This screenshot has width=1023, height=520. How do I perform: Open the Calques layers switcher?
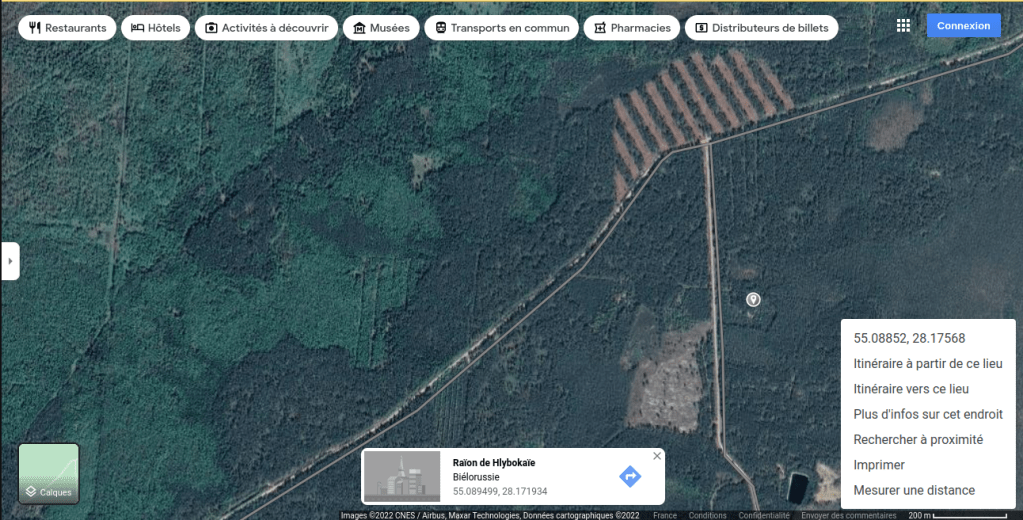[49, 473]
